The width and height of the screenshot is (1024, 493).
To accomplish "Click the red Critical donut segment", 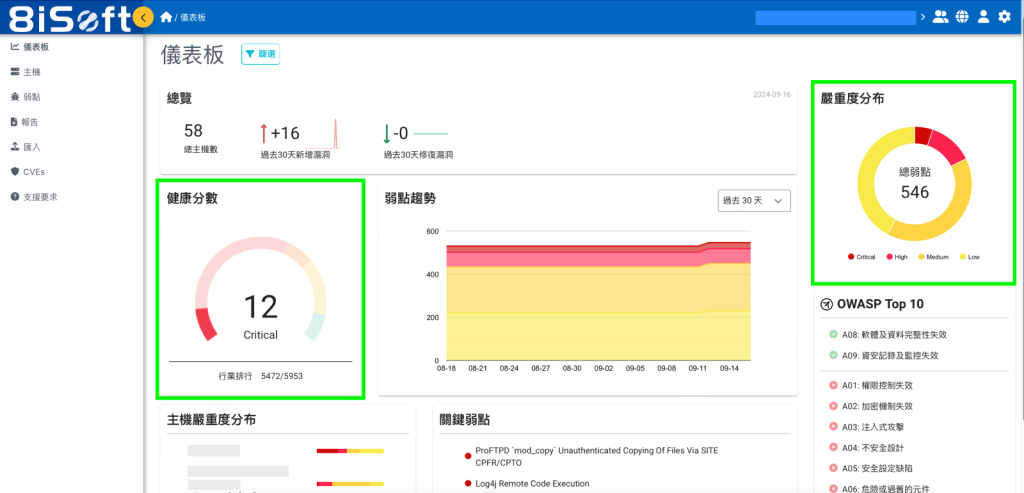I will pos(923,135).
